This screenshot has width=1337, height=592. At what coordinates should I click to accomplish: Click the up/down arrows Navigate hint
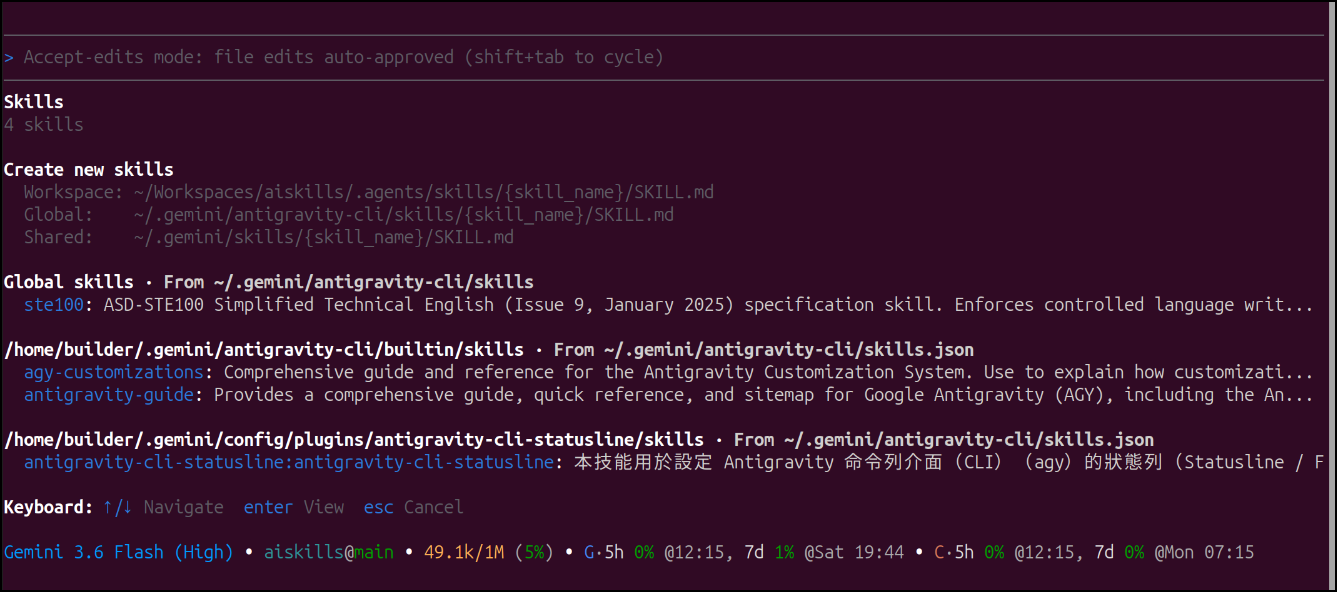pos(164,507)
